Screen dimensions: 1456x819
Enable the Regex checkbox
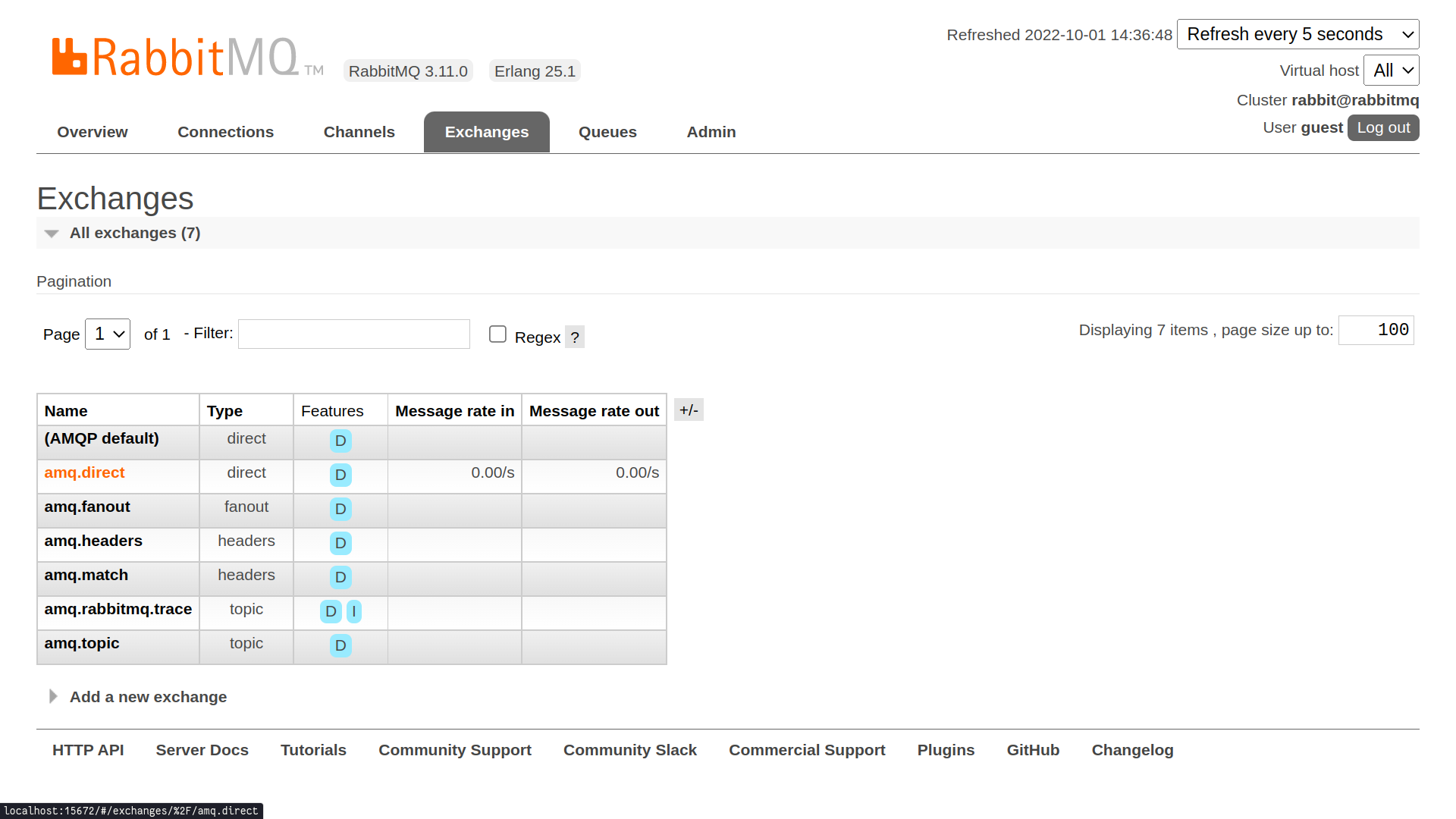(x=497, y=334)
